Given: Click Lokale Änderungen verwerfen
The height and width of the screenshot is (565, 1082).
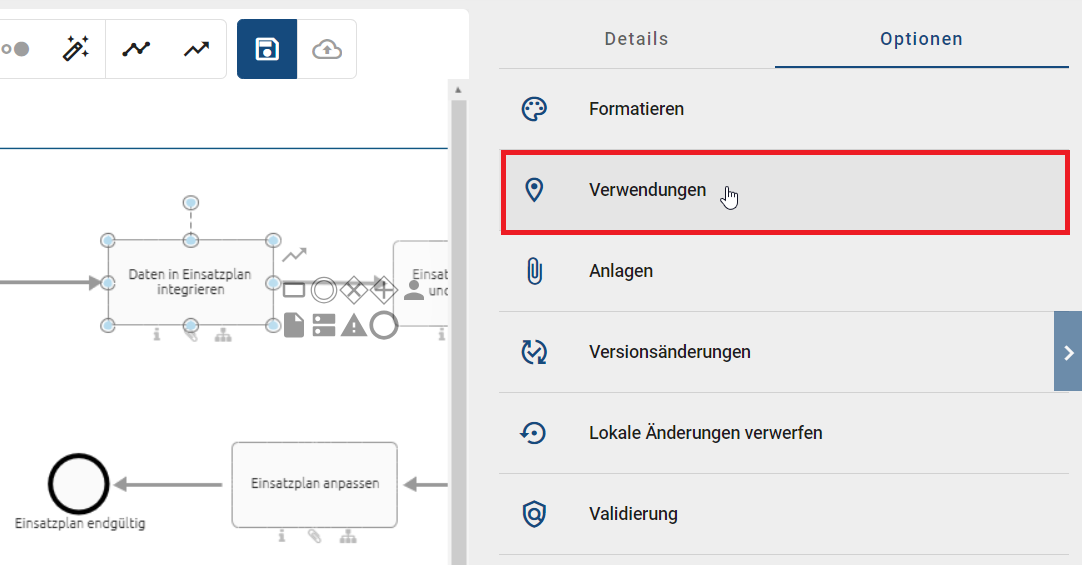Looking at the screenshot, I should click(x=705, y=433).
